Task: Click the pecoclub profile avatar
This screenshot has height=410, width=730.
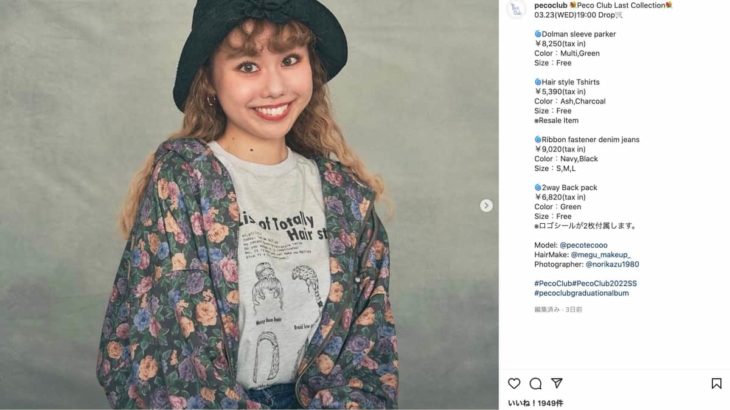Action: 516,10
